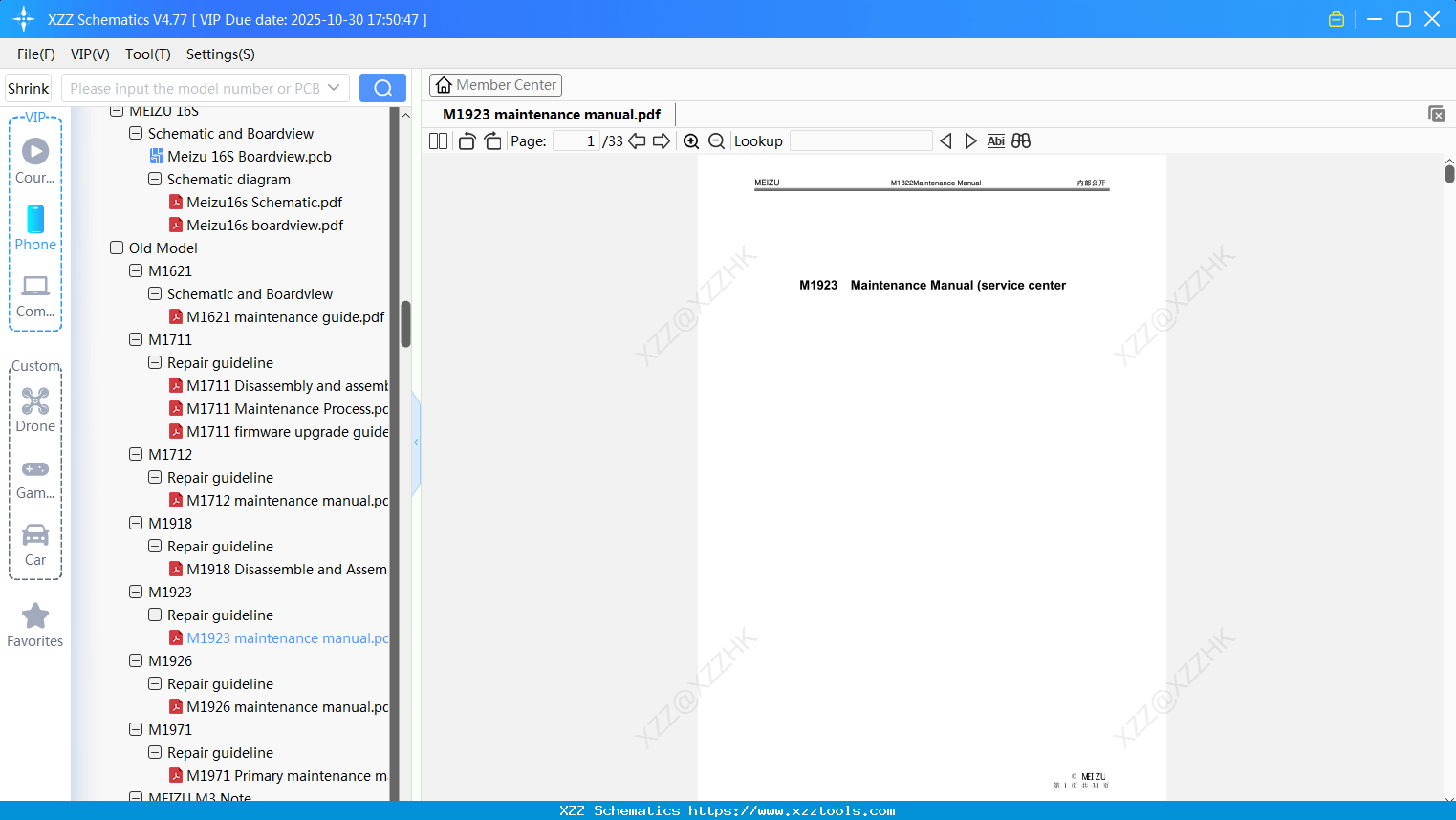
Task: Close tabs using the top-right panel icon
Action: click(x=1436, y=114)
